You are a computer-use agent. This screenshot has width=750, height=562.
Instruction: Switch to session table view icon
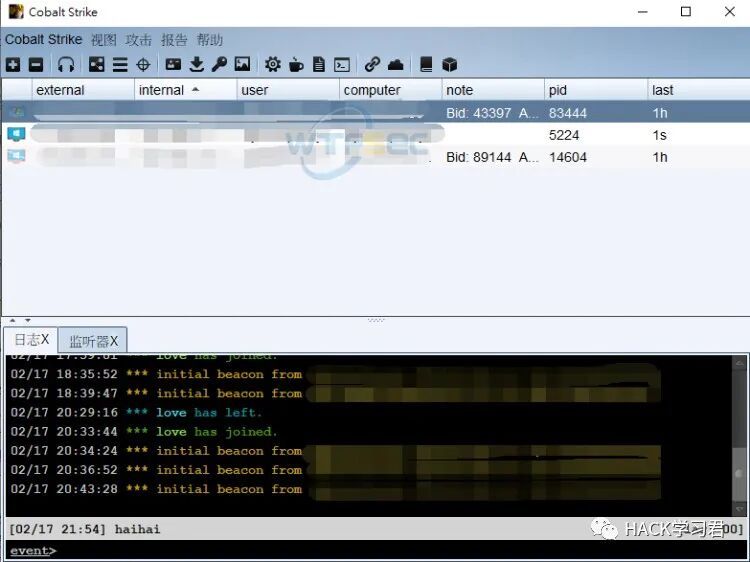(120, 64)
